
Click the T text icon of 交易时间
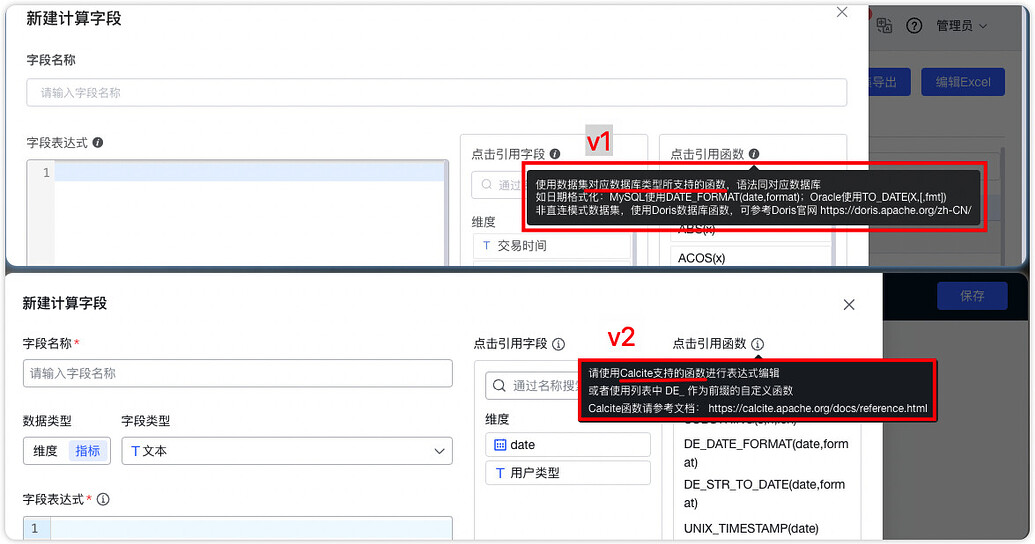tap(486, 246)
